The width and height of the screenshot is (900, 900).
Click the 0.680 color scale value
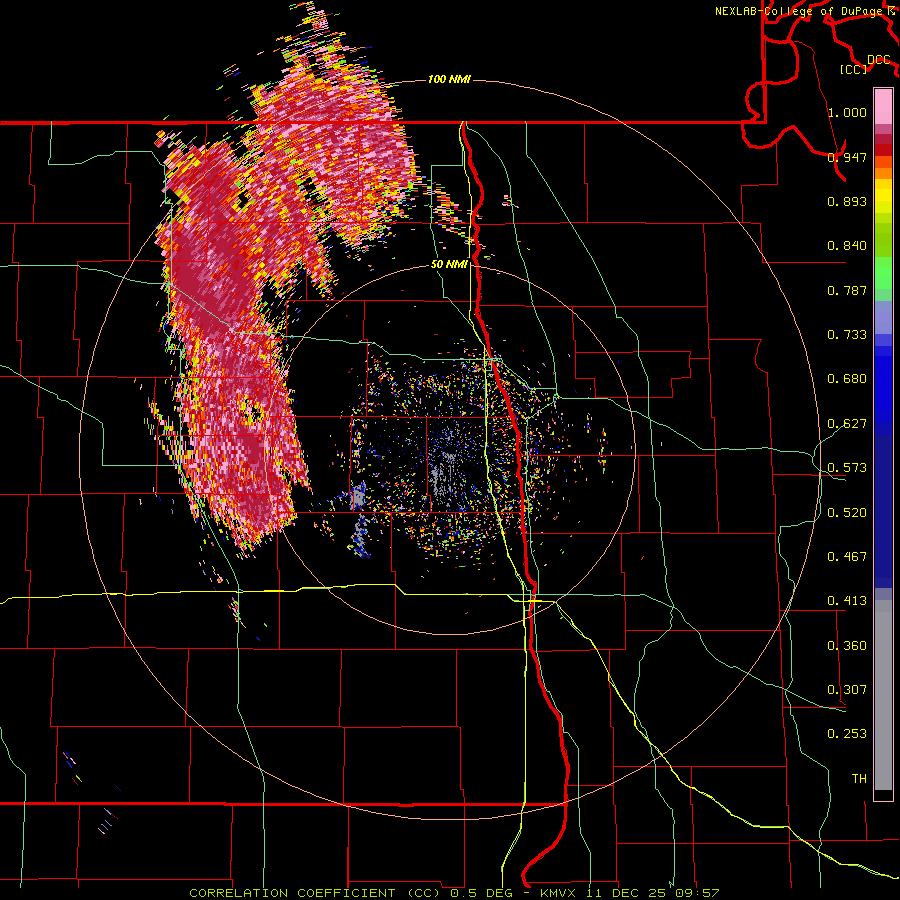tap(847, 379)
